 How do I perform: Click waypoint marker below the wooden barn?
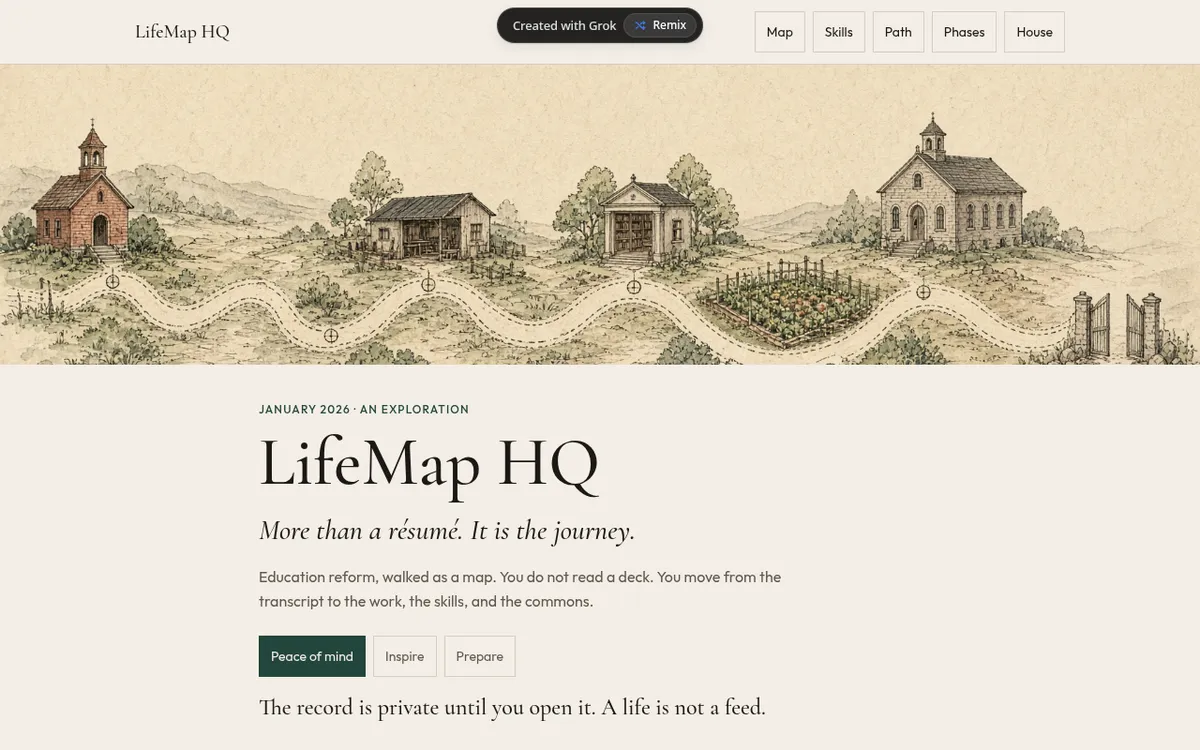tap(428, 285)
